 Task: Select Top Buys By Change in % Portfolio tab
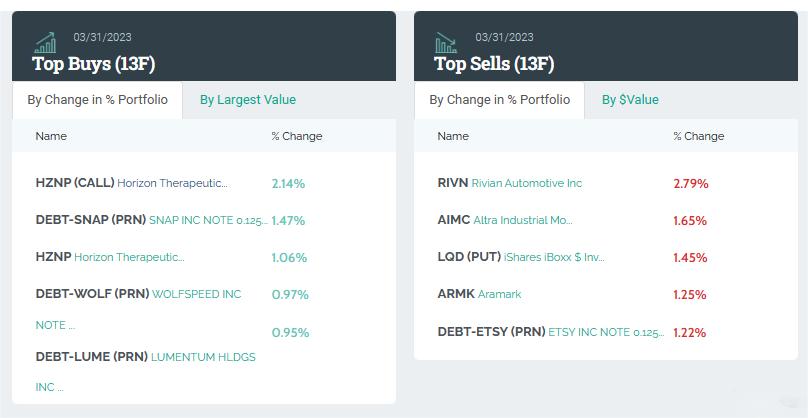click(x=97, y=100)
